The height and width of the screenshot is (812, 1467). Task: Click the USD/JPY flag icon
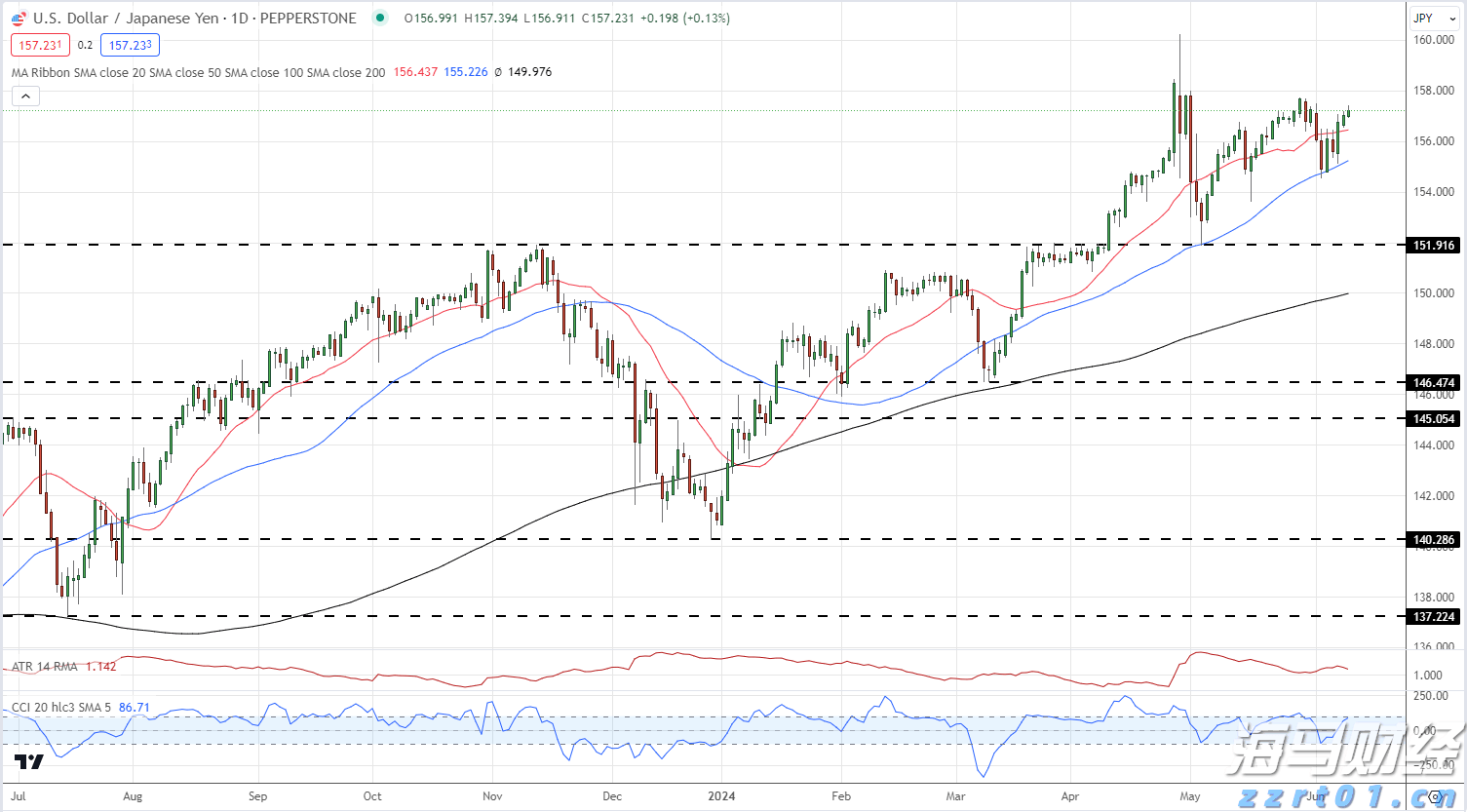point(19,19)
